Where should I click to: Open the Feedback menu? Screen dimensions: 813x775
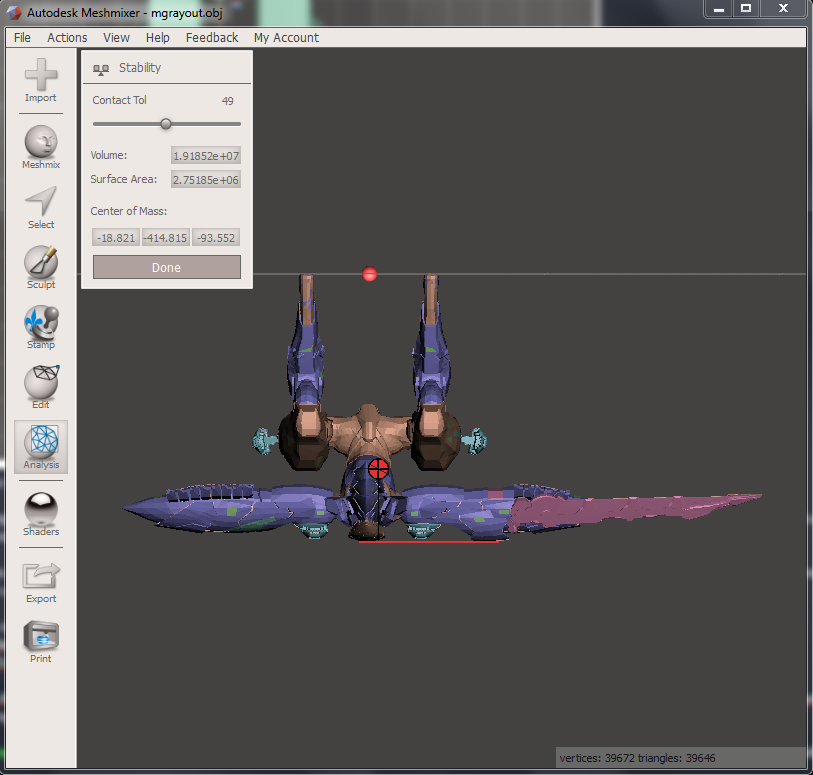pyautogui.click(x=212, y=38)
